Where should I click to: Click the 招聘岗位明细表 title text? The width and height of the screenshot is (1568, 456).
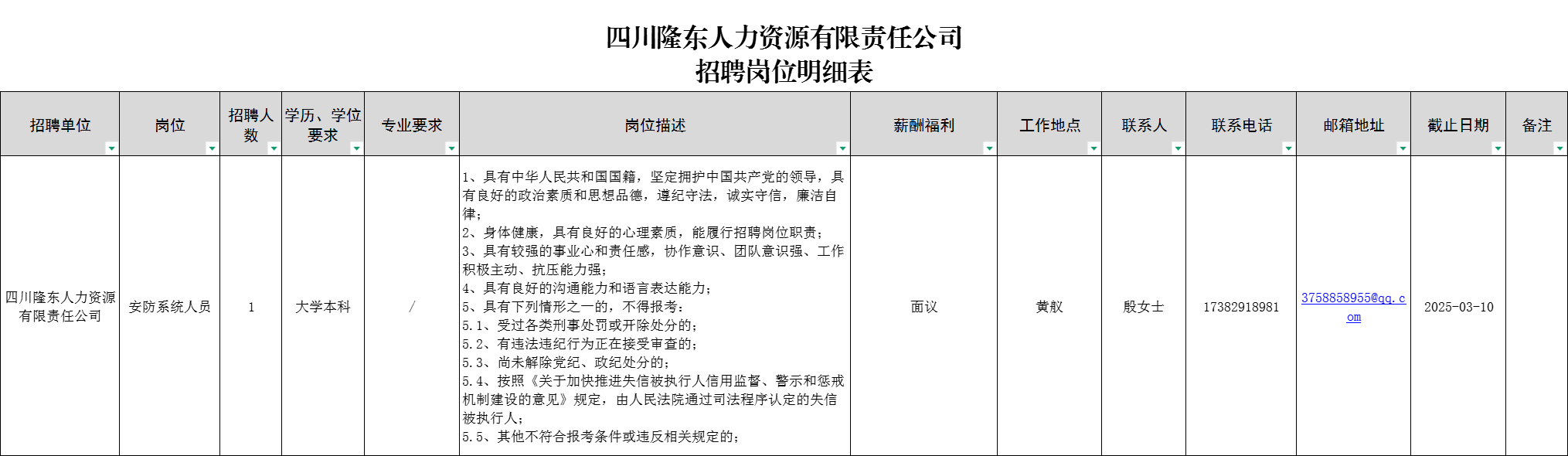pyautogui.click(x=784, y=72)
